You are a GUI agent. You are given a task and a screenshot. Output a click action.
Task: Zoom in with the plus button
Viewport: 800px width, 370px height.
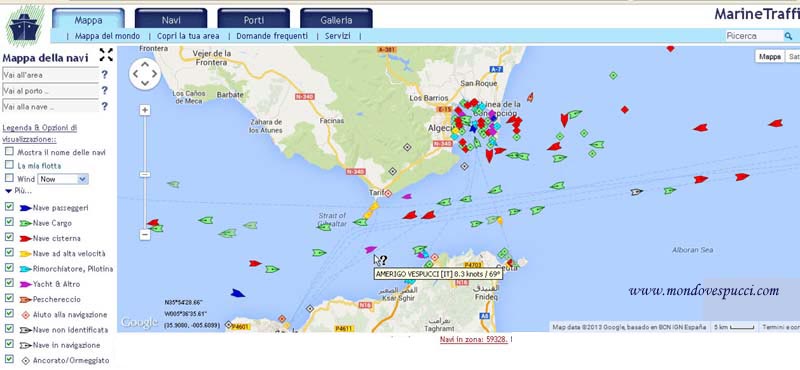pos(145,110)
